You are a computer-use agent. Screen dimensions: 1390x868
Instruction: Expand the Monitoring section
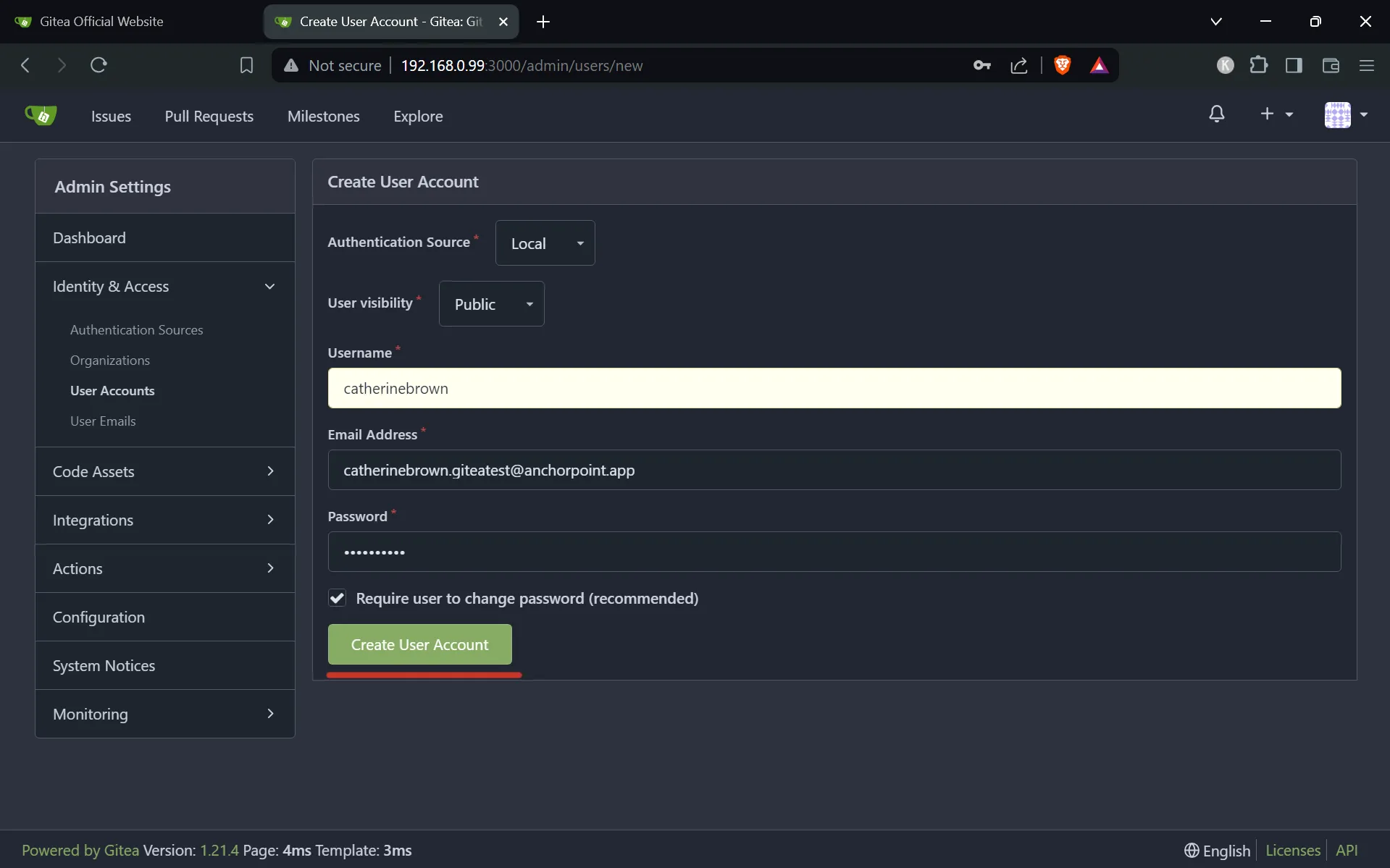165,714
